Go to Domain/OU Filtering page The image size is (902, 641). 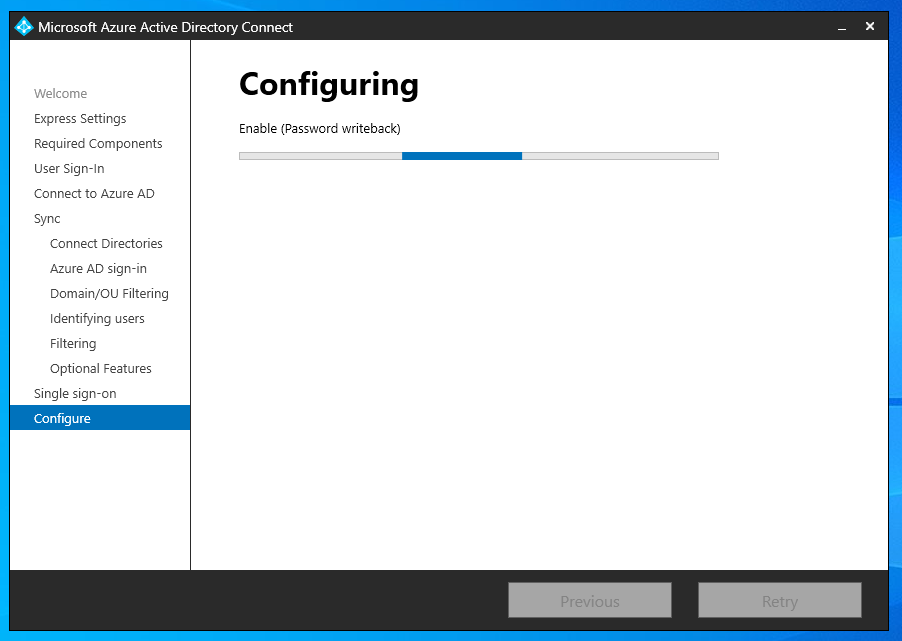coord(109,293)
